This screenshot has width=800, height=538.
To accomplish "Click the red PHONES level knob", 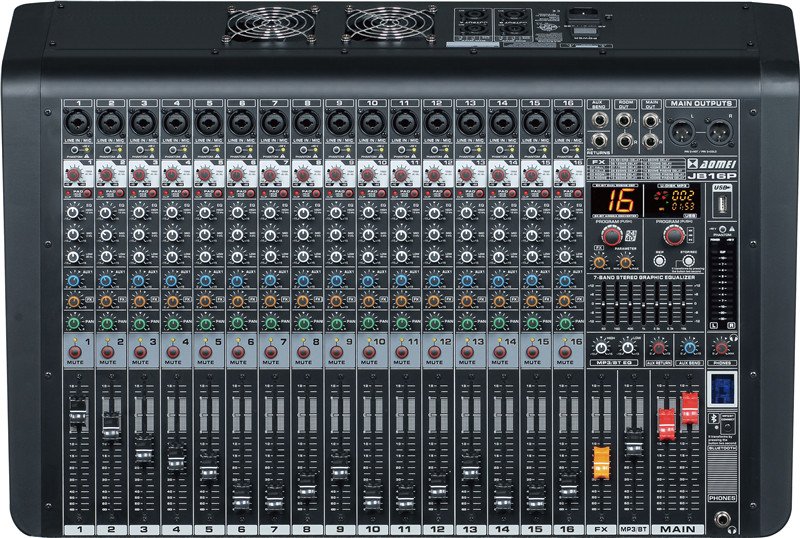I will coord(720,345).
